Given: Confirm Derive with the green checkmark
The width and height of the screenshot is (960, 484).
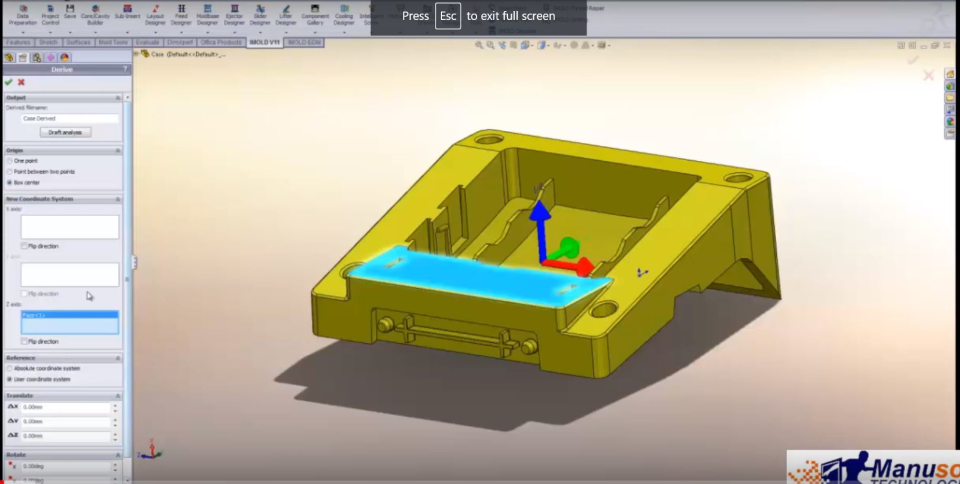Looking at the screenshot, I should pos(9,82).
